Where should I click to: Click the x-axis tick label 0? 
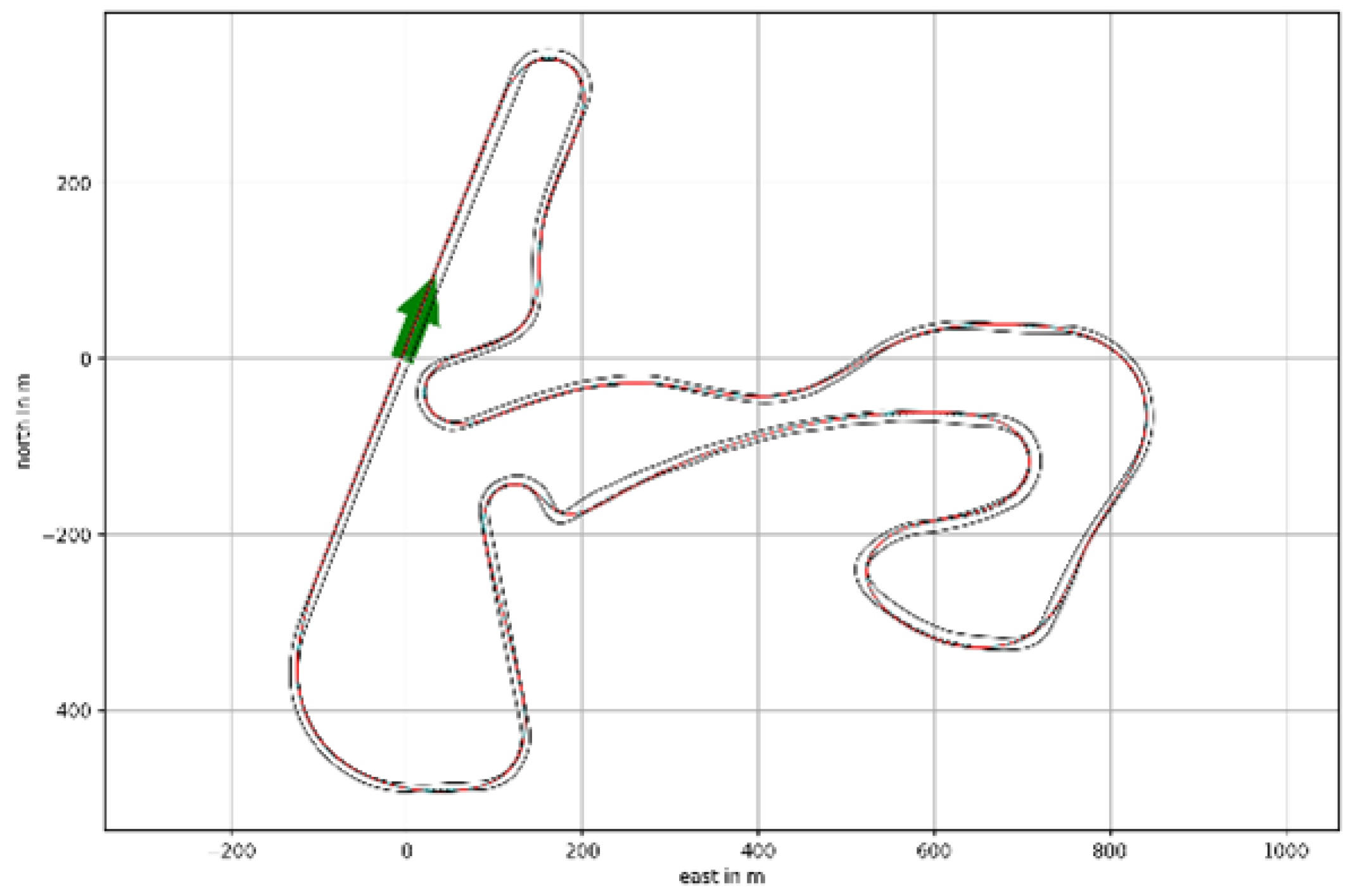(x=407, y=851)
